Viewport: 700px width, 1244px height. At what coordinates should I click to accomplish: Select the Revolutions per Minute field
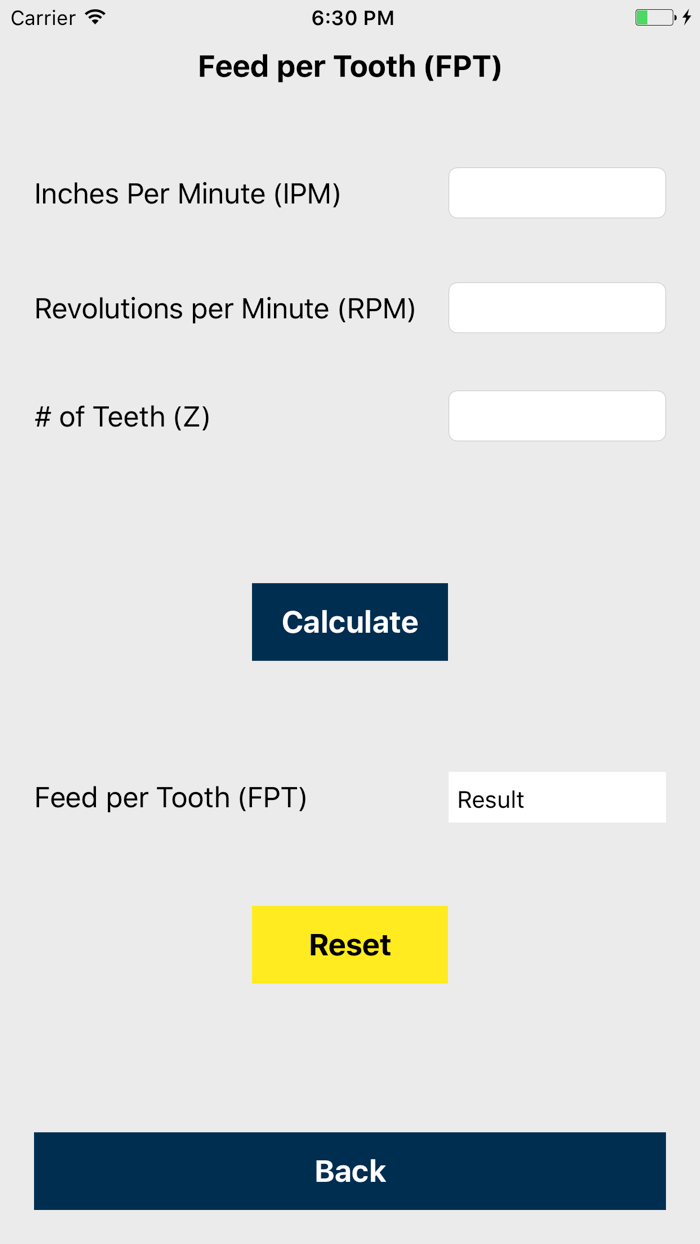(x=556, y=307)
